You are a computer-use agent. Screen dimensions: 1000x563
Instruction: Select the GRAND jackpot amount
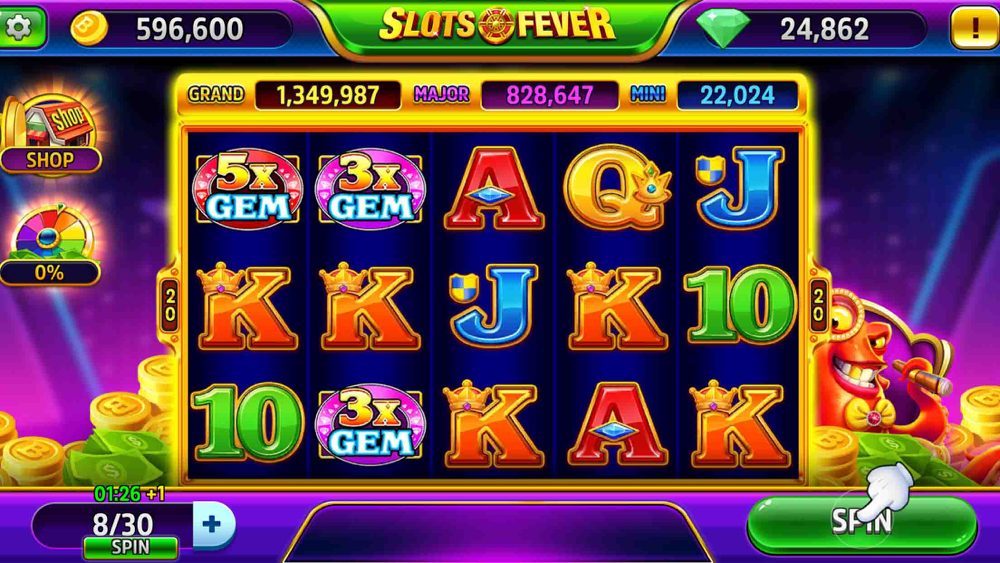[328, 95]
